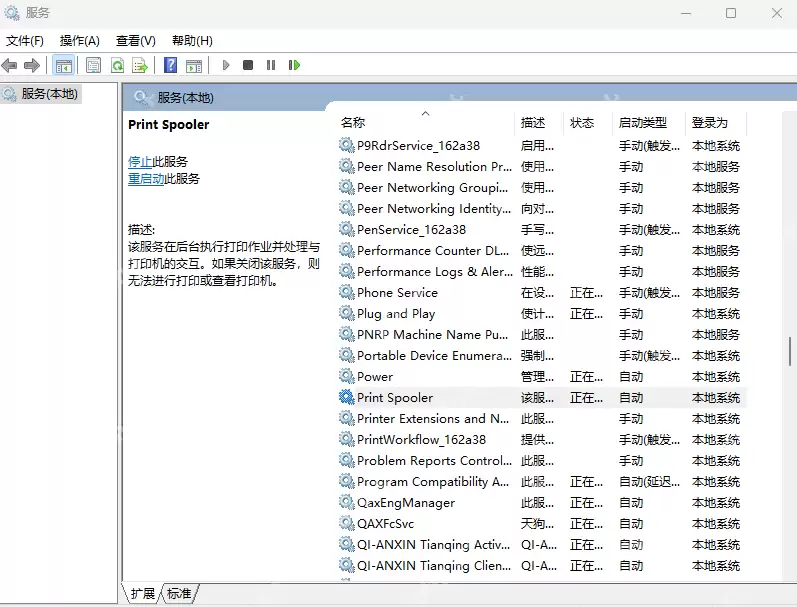The image size is (797, 607).
Task: Select the Peer Networking Identity... service
Action: click(x=542, y=208)
